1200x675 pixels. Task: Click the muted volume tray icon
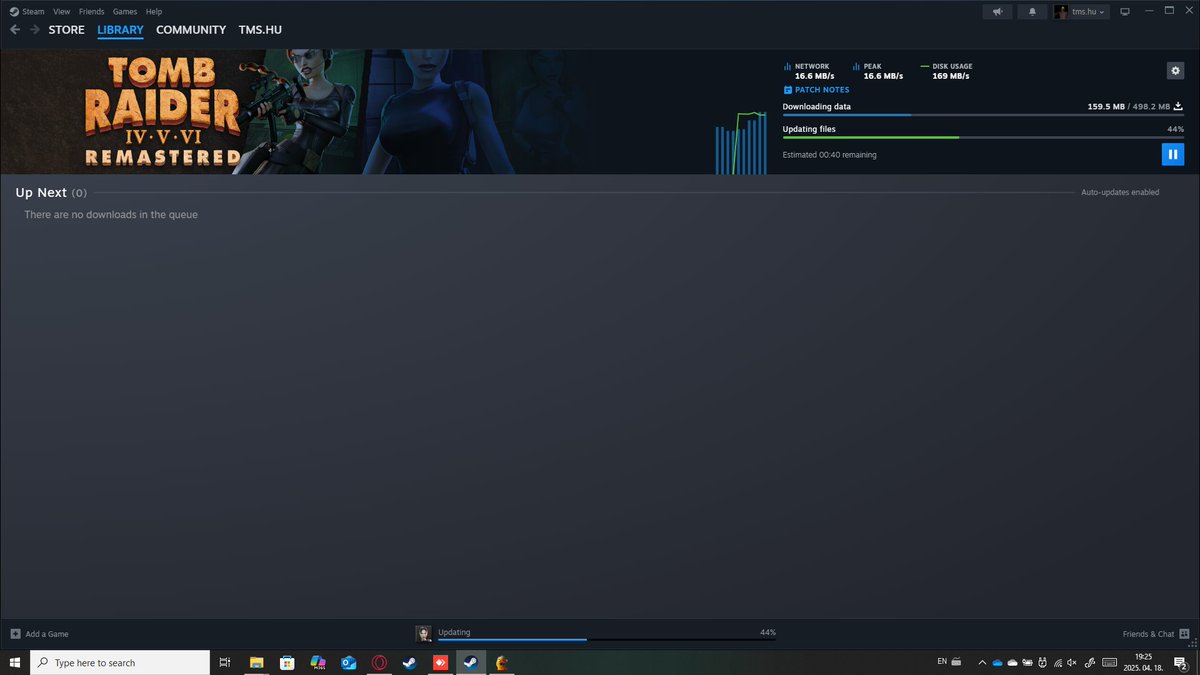click(1073, 662)
